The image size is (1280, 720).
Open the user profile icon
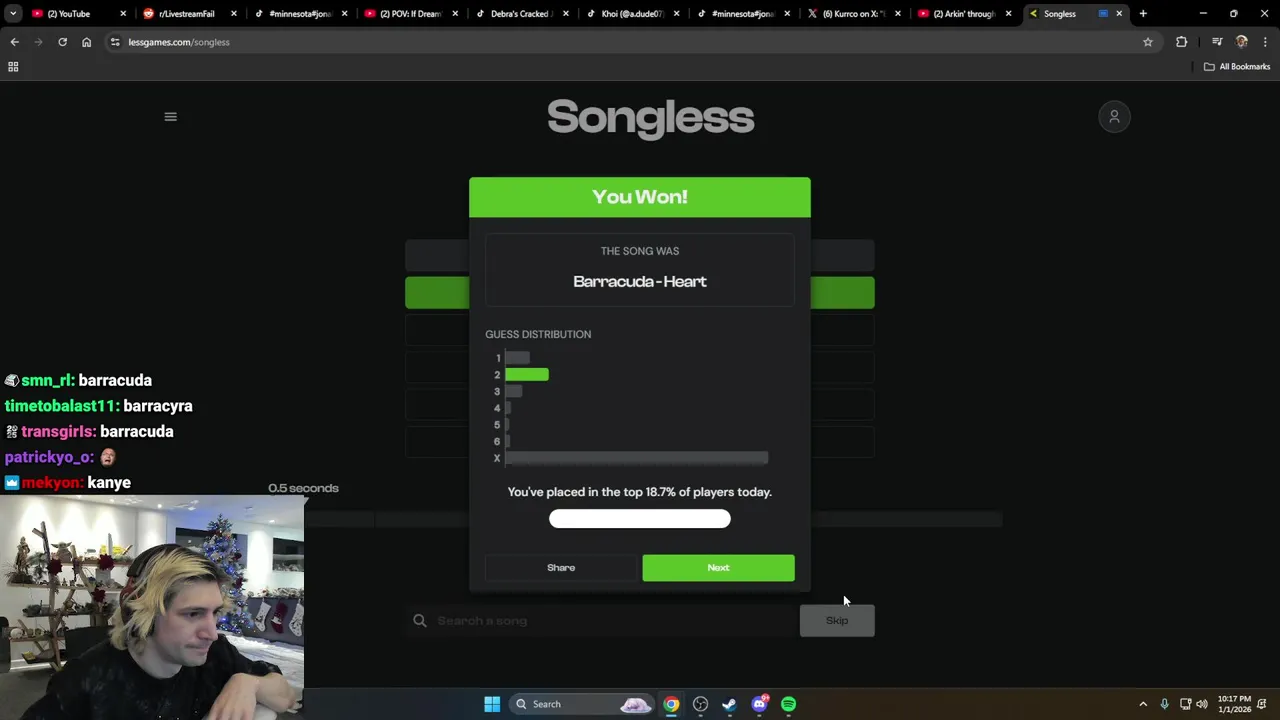tap(1114, 117)
